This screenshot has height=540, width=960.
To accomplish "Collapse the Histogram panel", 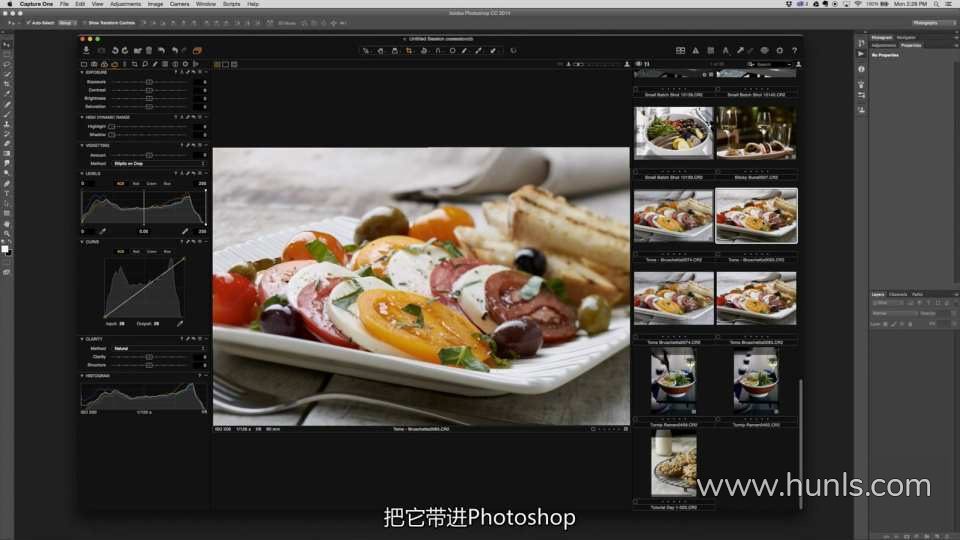I will coord(82,376).
